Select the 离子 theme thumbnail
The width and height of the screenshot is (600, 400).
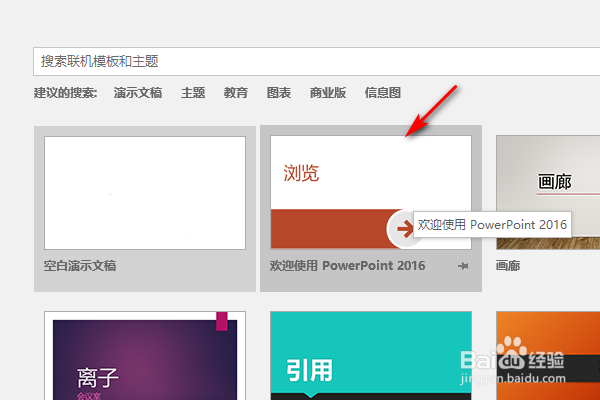145,356
